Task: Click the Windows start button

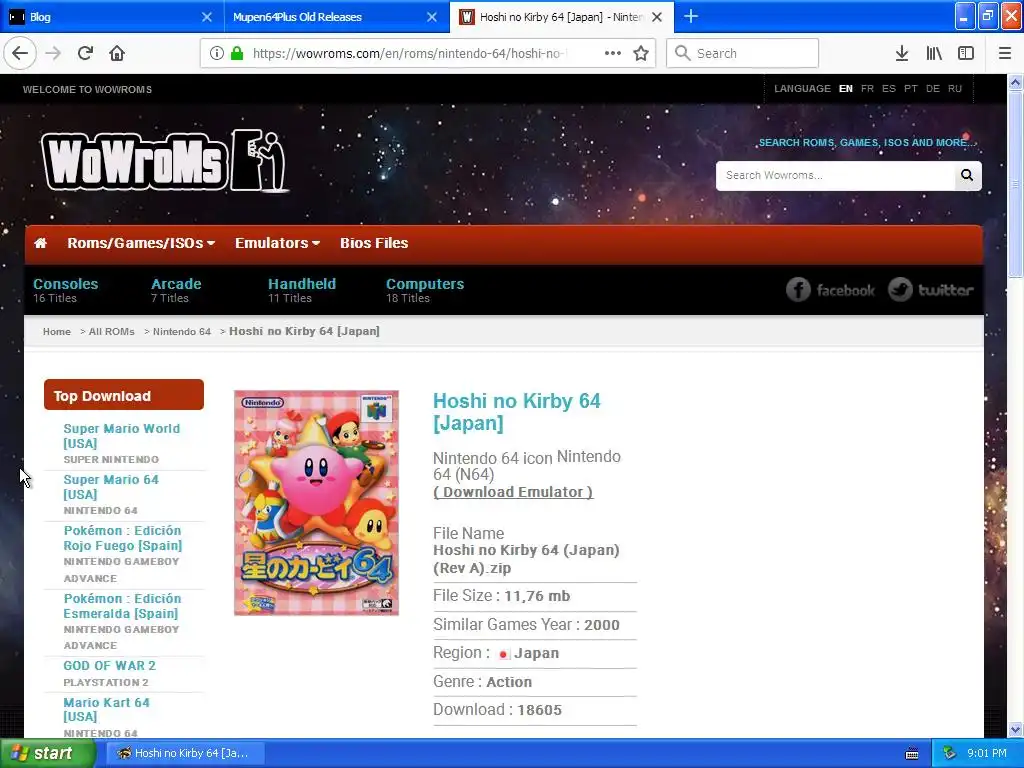Action: point(47,753)
